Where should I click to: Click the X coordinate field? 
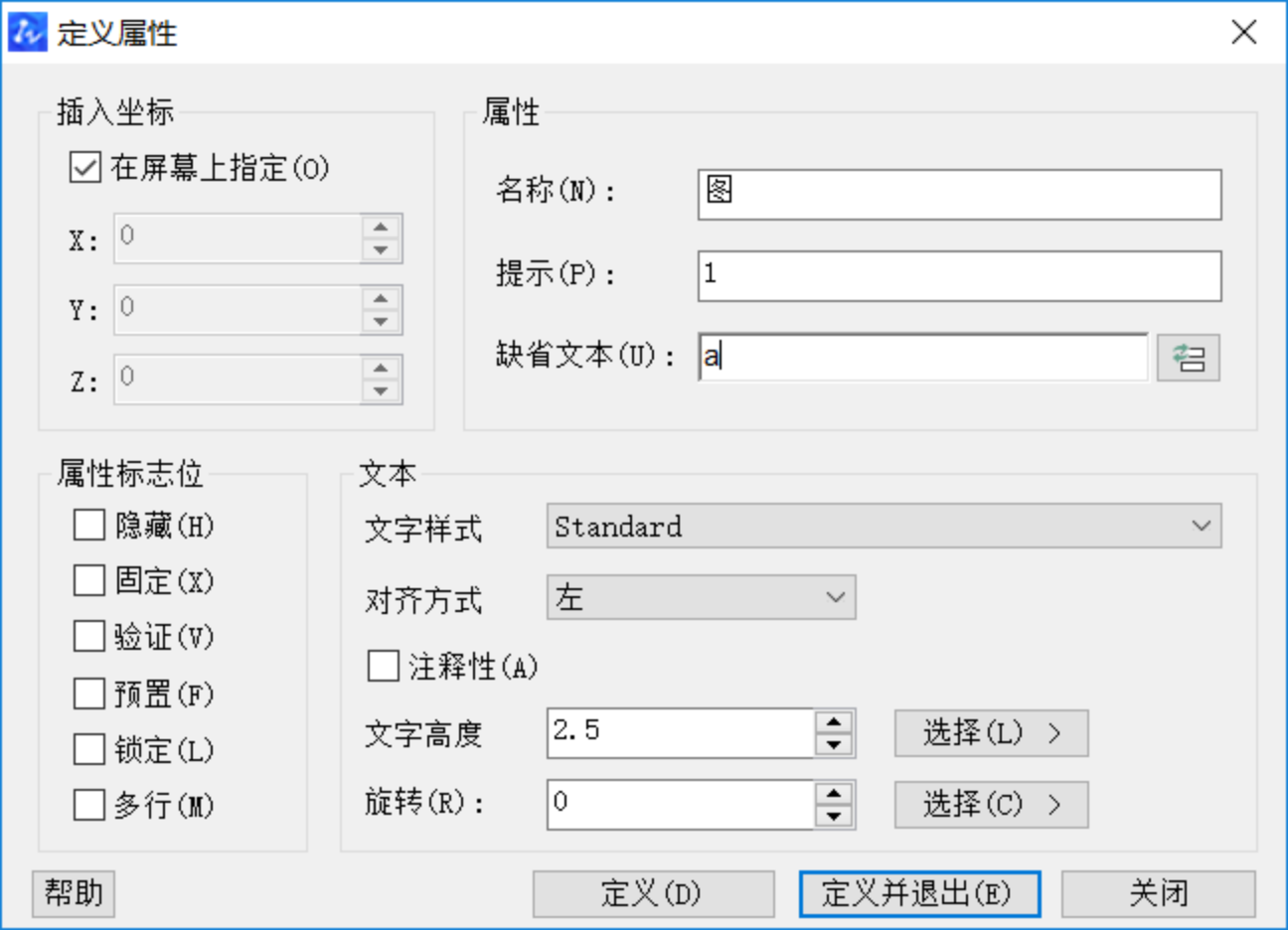point(238,238)
